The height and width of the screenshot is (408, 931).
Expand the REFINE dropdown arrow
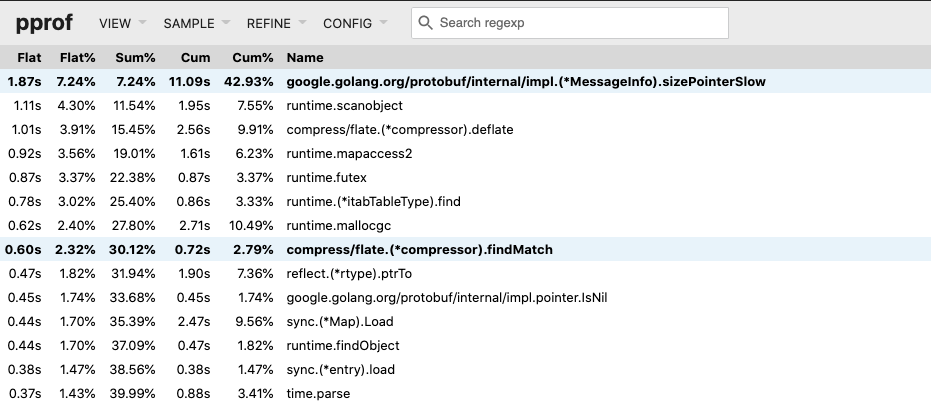302,23
